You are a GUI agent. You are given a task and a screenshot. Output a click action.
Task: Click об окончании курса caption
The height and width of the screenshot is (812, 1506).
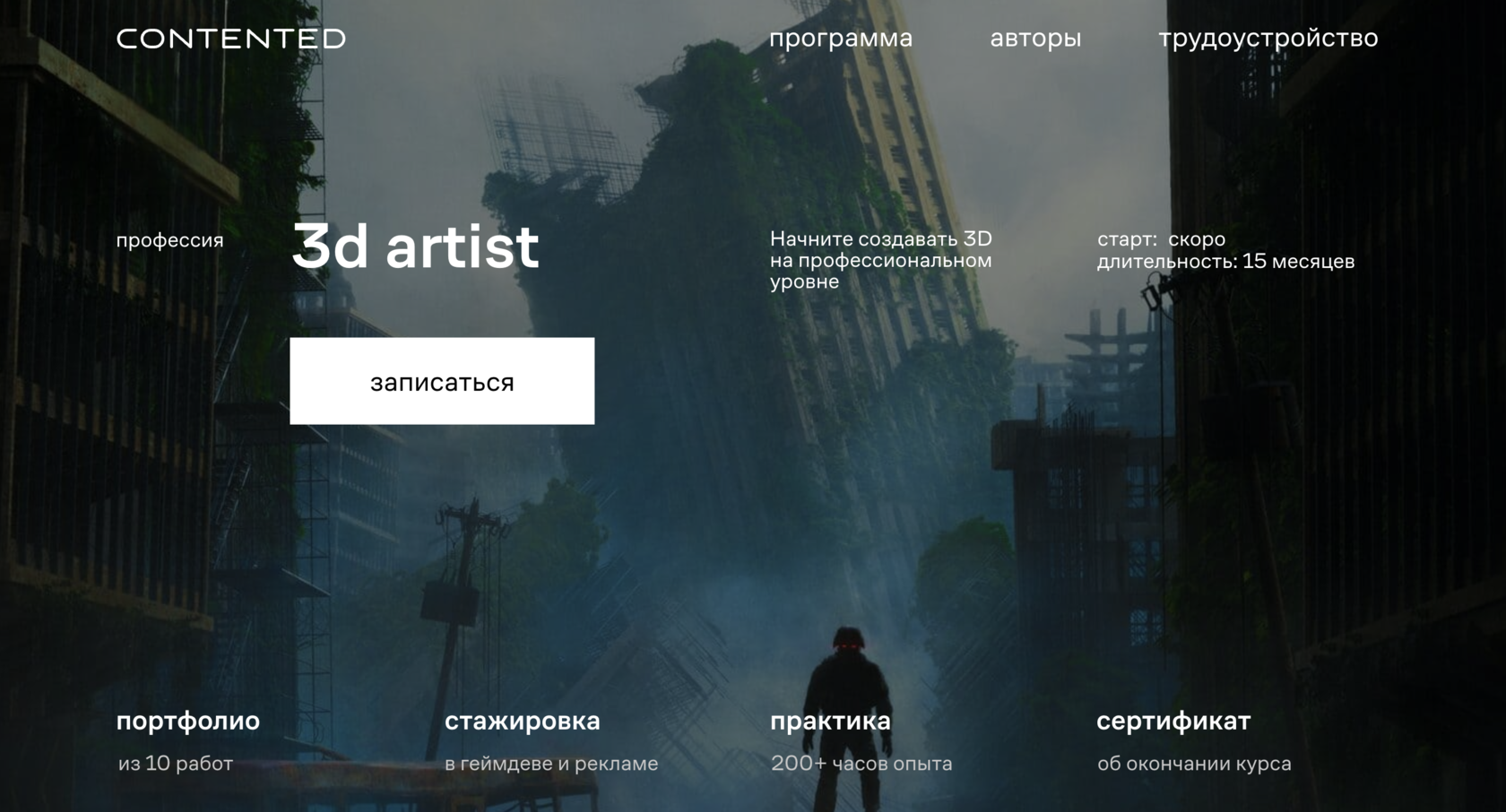pos(1194,764)
